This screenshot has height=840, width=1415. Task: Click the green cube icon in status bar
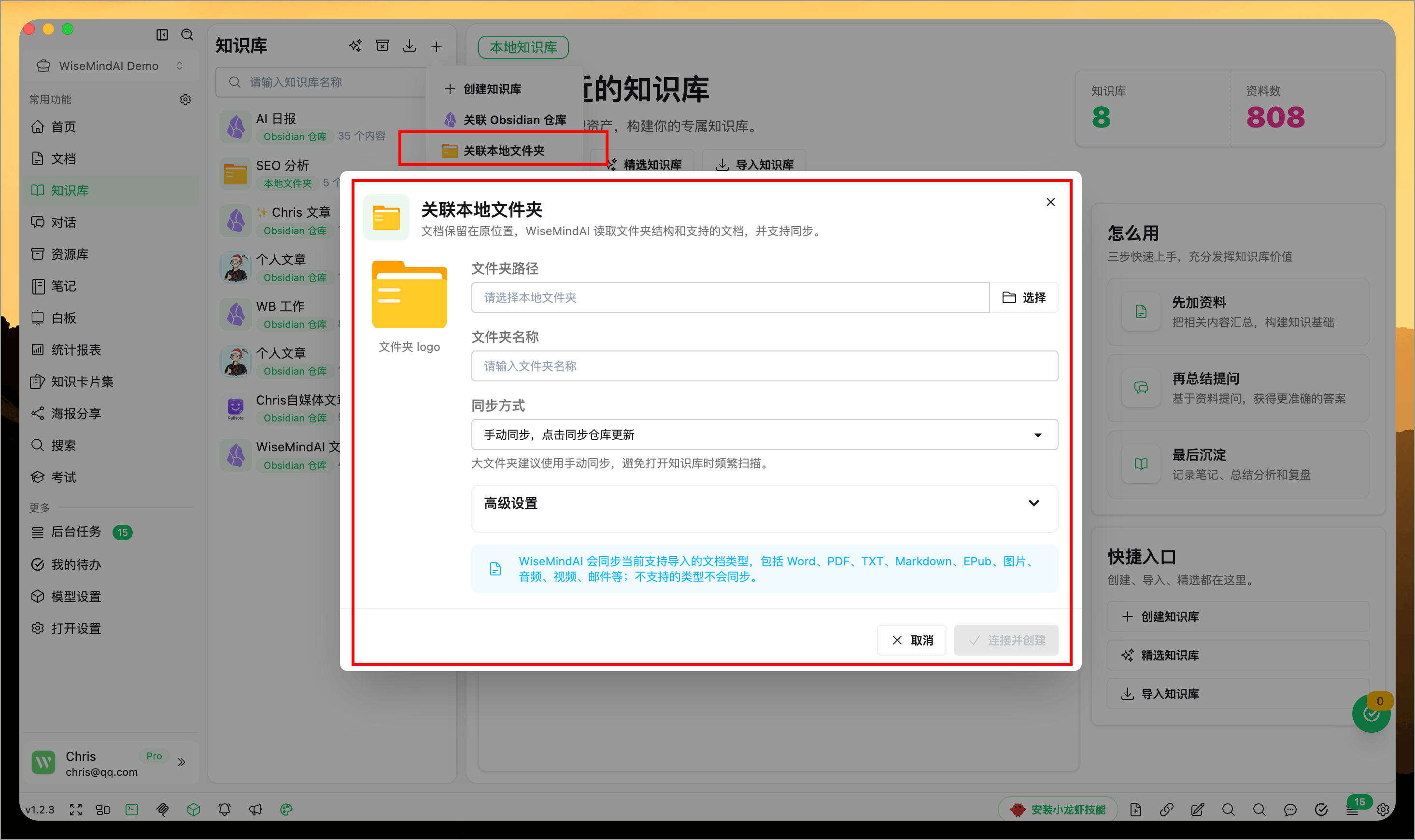tap(194, 810)
